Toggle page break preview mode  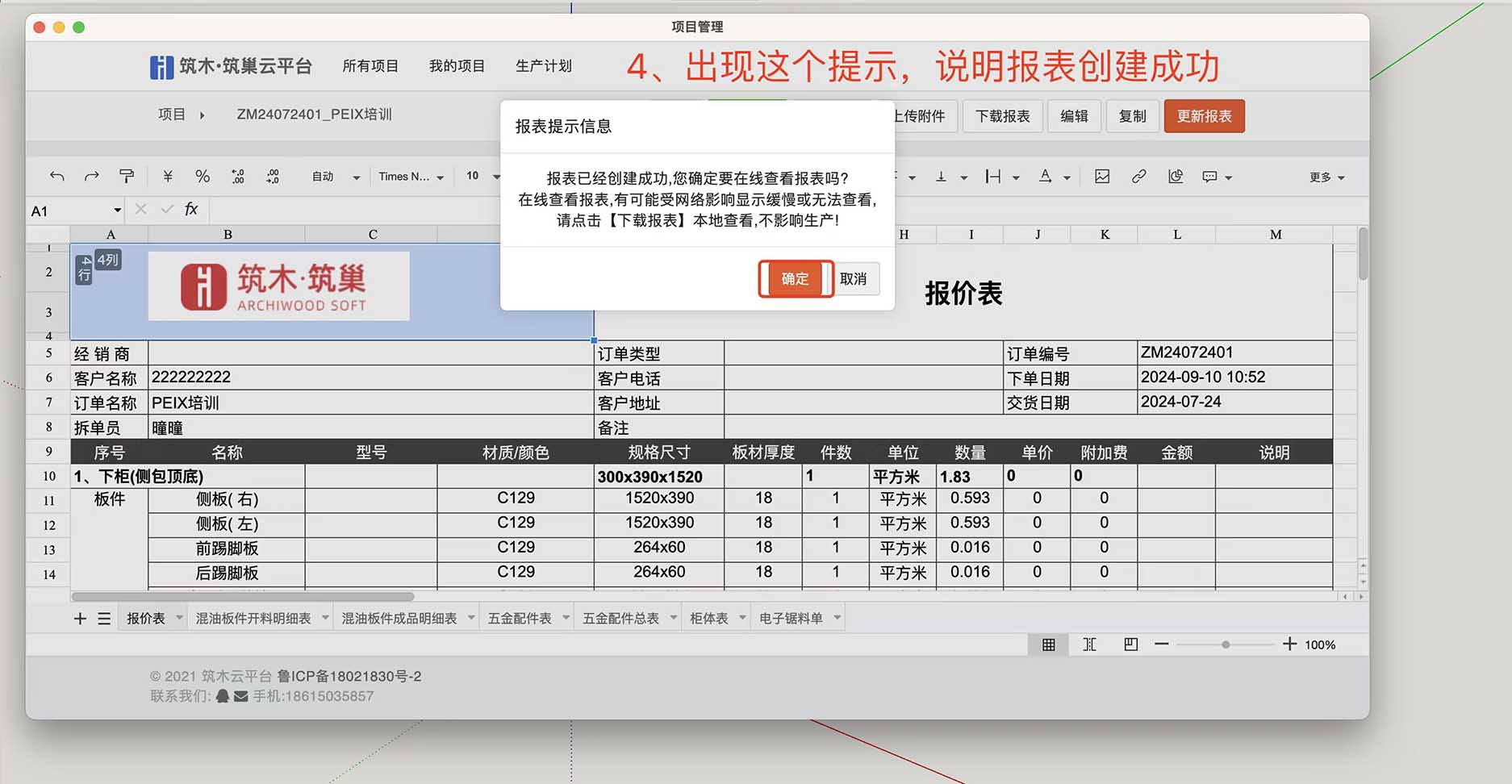[x=1089, y=644]
